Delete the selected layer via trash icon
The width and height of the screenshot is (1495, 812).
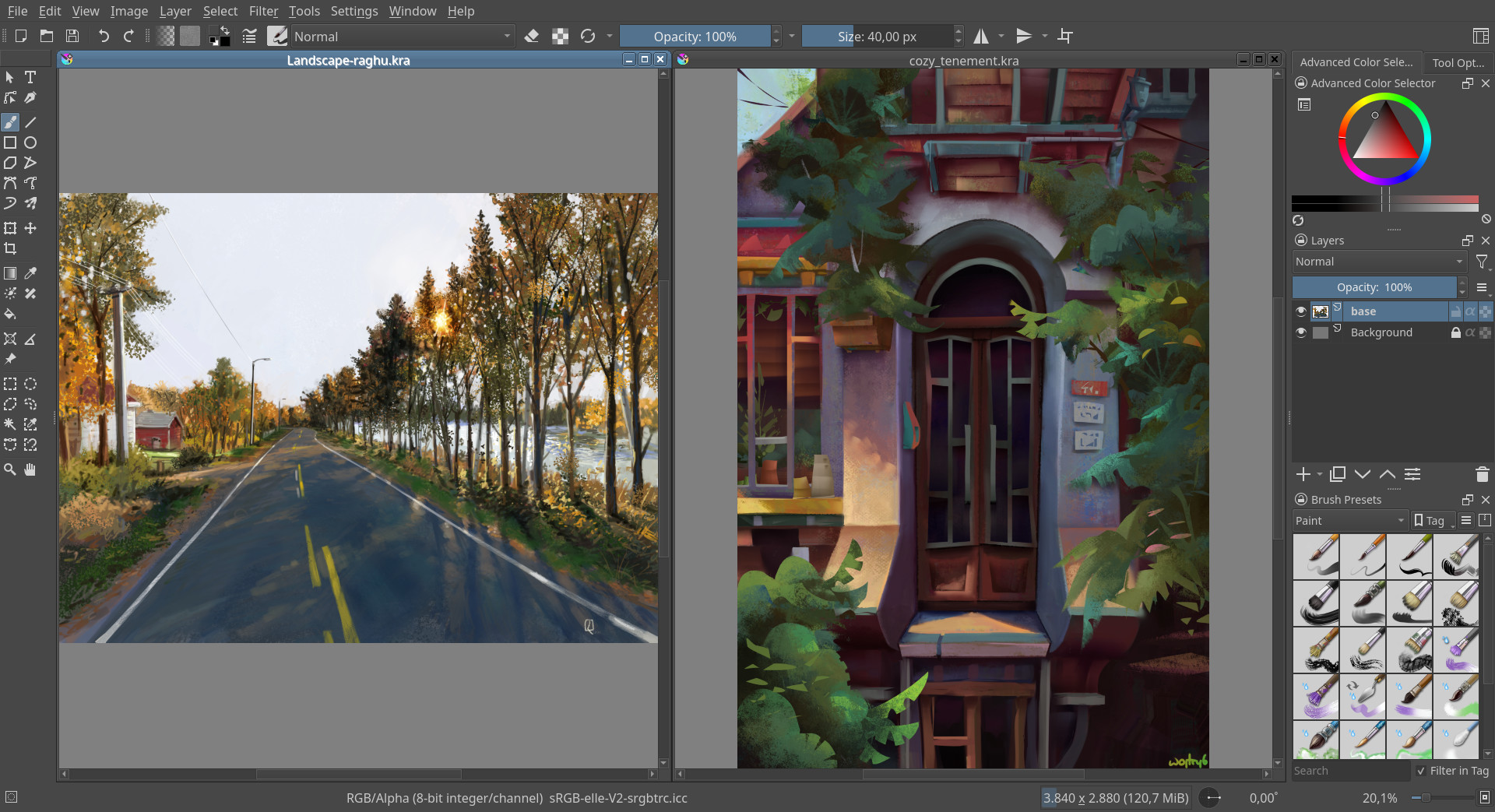coord(1482,474)
